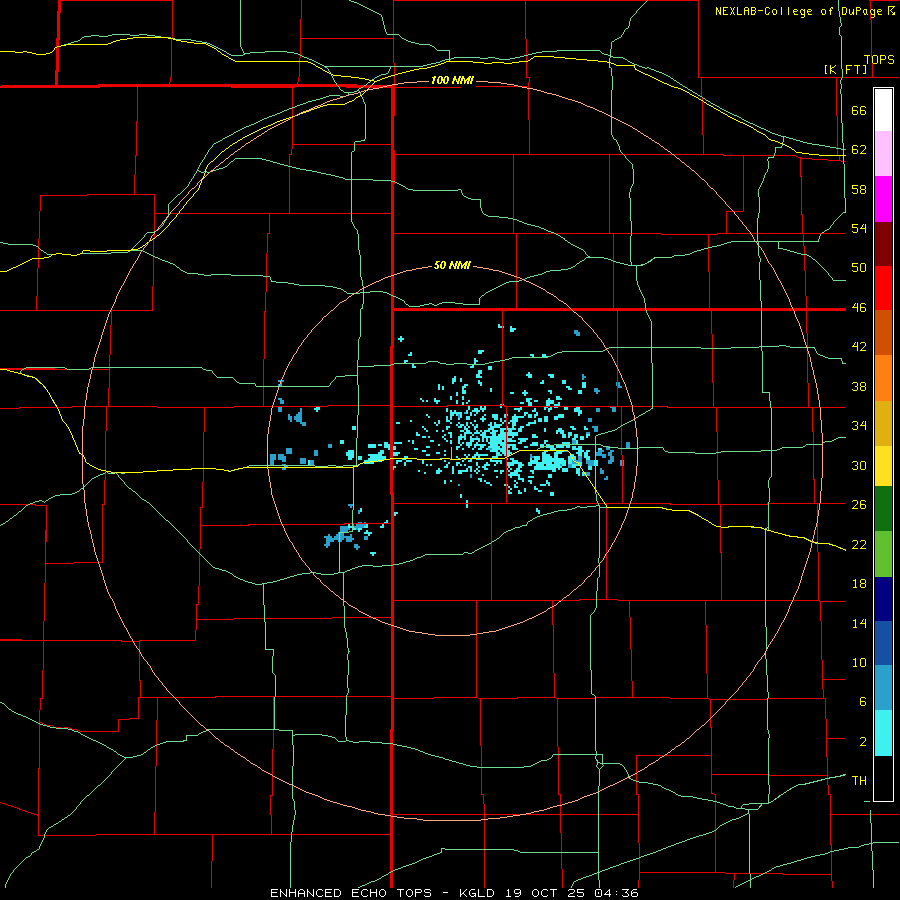This screenshot has height=900, width=900.
Task: Click the "38" legend value
Action: [859, 387]
